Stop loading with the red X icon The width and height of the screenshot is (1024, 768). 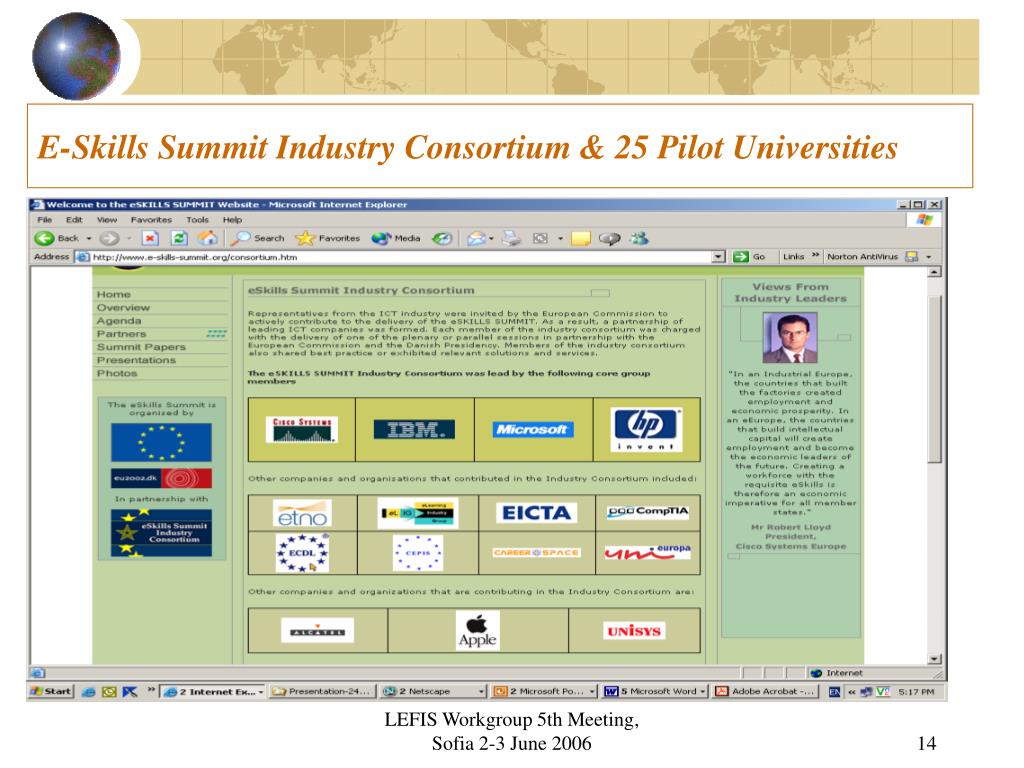(150, 238)
